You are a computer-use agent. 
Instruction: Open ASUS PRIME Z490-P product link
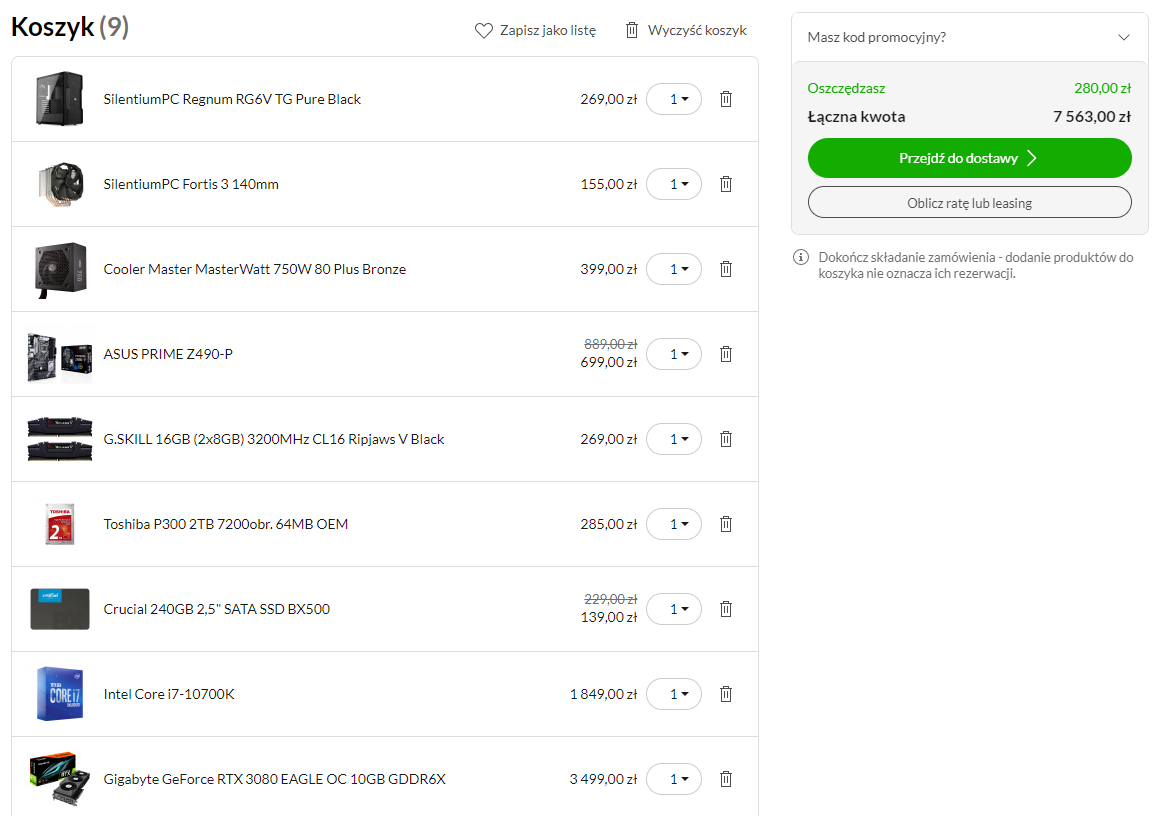tap(168, 354)
